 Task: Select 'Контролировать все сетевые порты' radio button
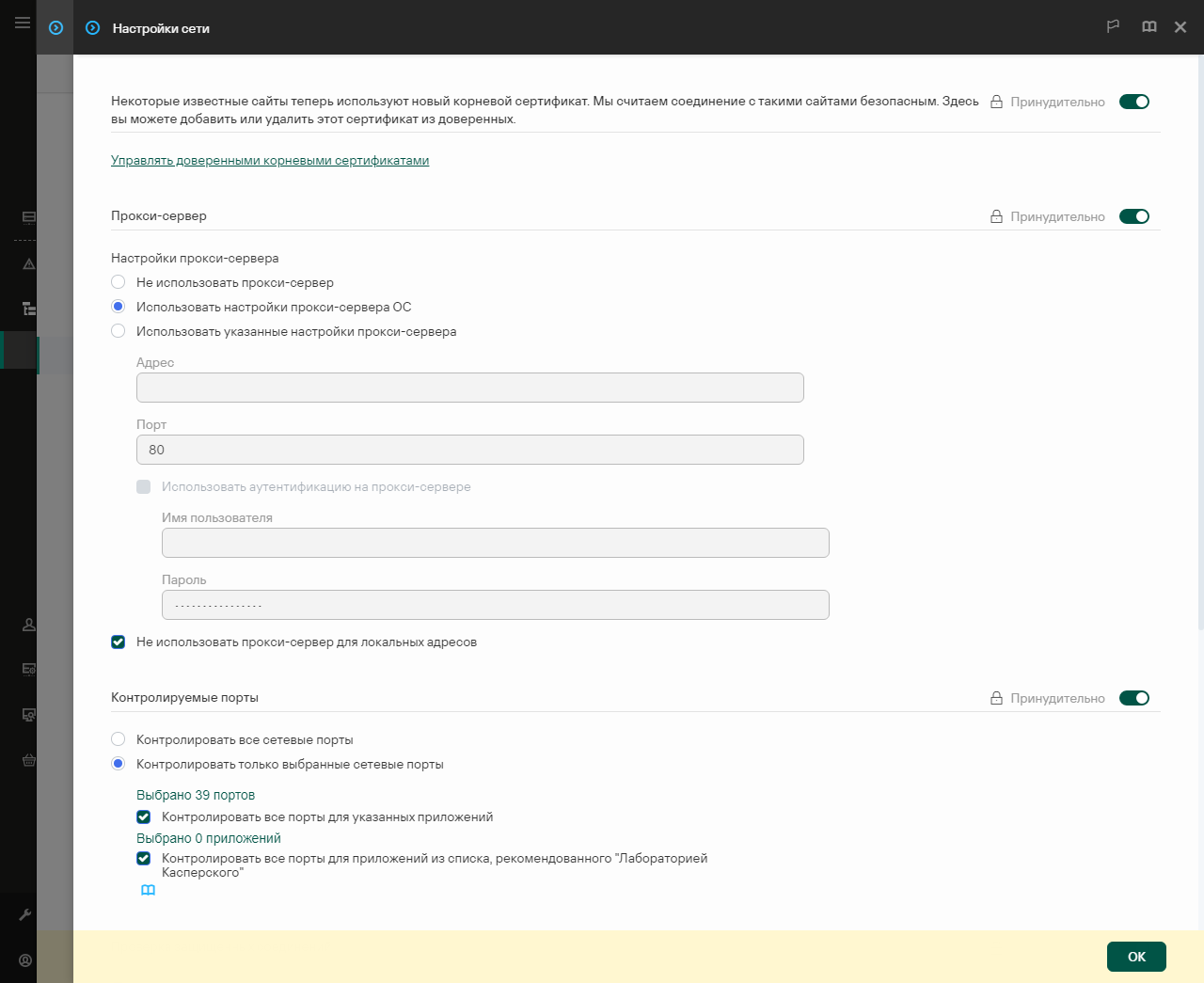coord(119,739)
